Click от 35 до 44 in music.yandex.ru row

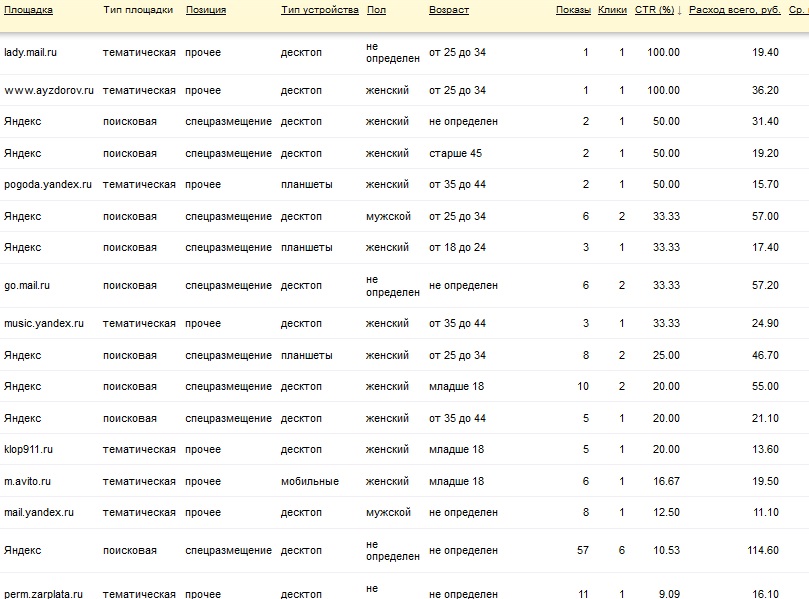457,323
